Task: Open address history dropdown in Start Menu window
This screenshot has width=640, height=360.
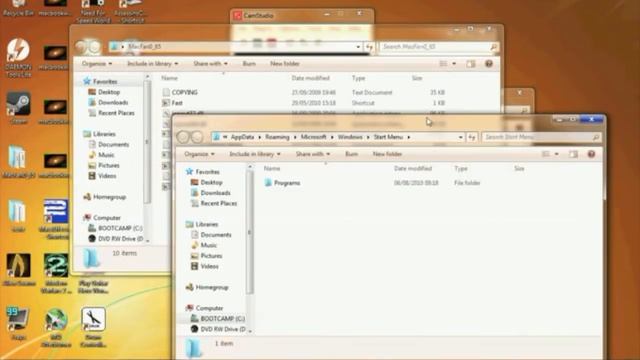Action: (x=460, y=137)
